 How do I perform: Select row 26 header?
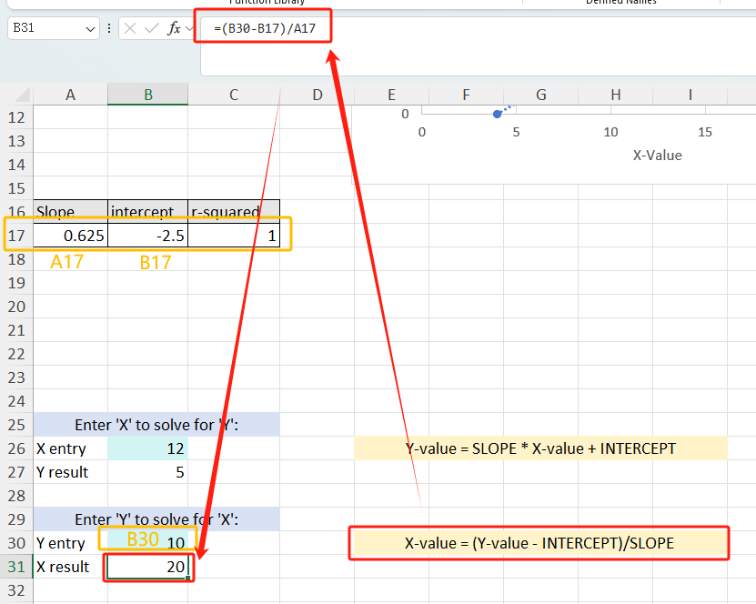(16, 449)
